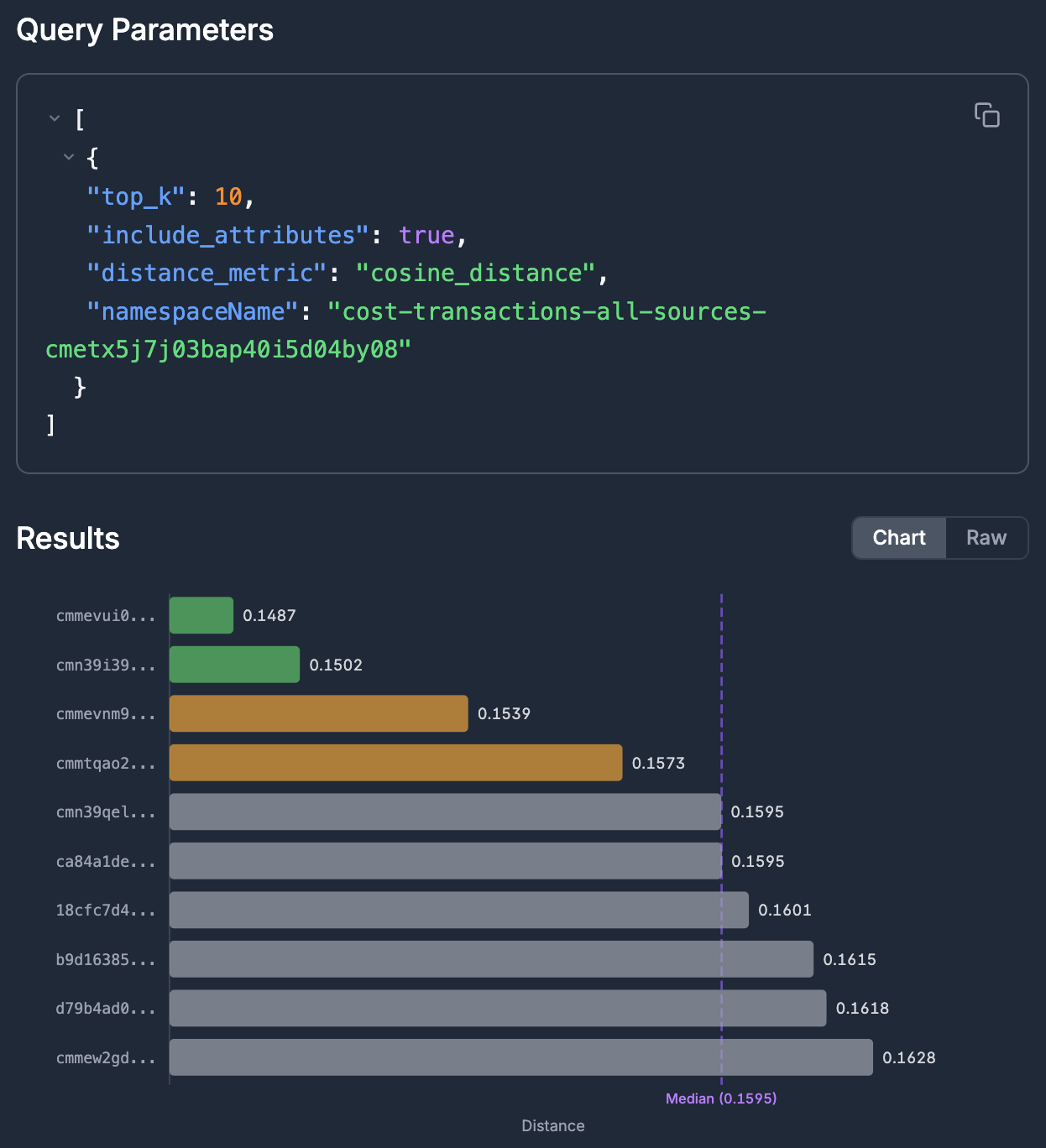Click the 0.1502 distance value
This screenshot has height=1148, width=1046.
click(x=336, y=665)
